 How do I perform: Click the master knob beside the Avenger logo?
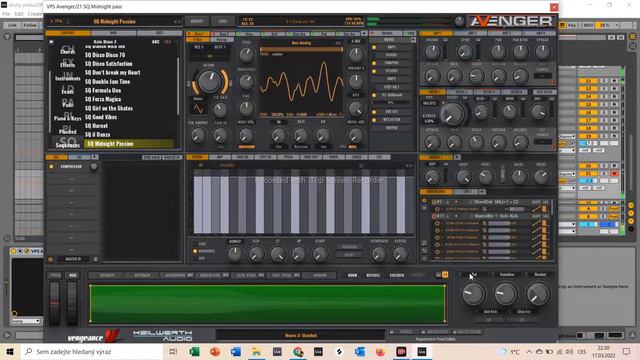pyautogui.click(x=459, y=21)
